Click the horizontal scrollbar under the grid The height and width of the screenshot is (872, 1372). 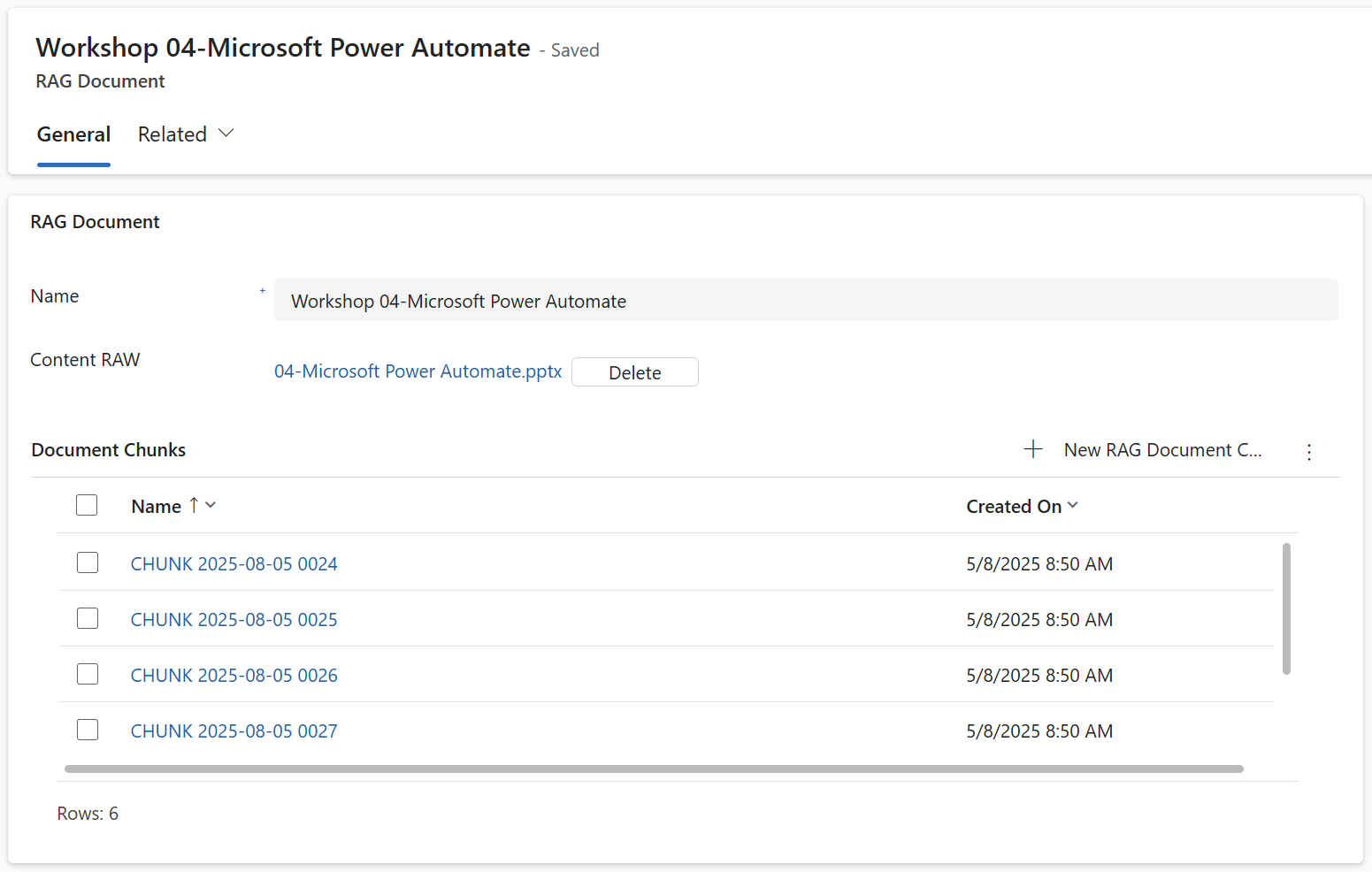[x=654, y=769]
